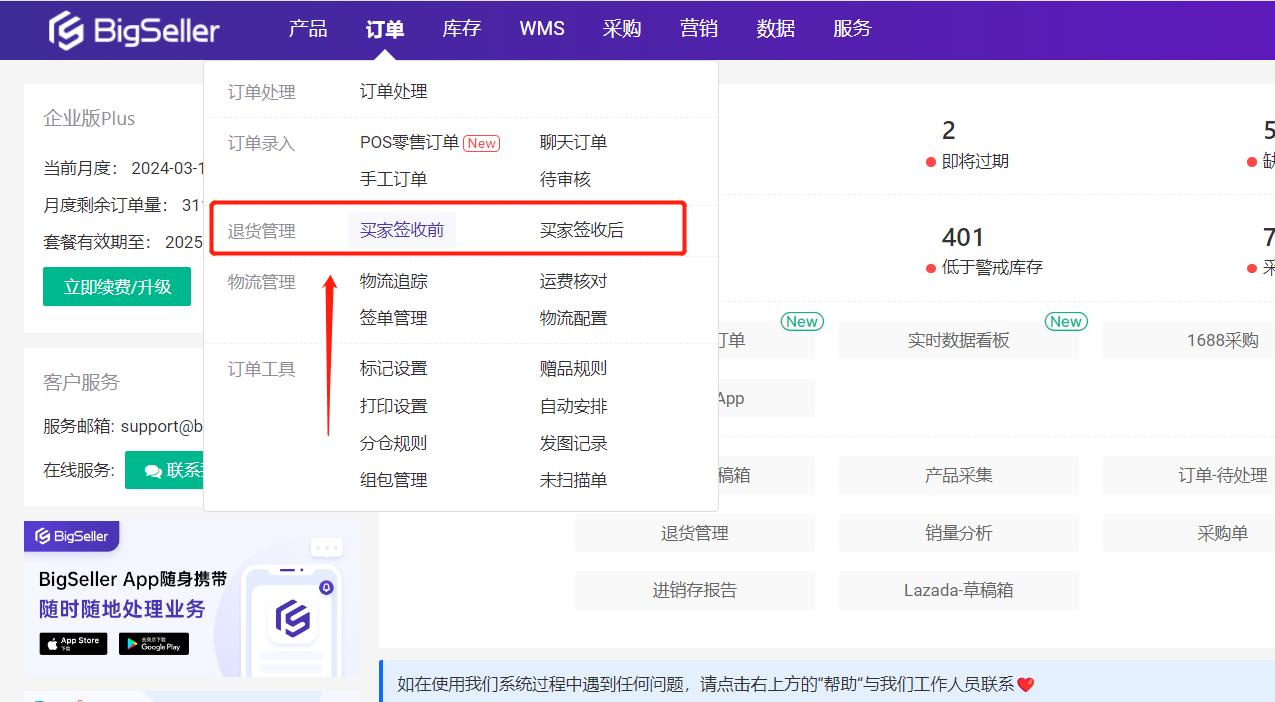Click the Lazada-草稿箱 shortcut
Viewport: 1275px width, 702px height.
[958, 590]
